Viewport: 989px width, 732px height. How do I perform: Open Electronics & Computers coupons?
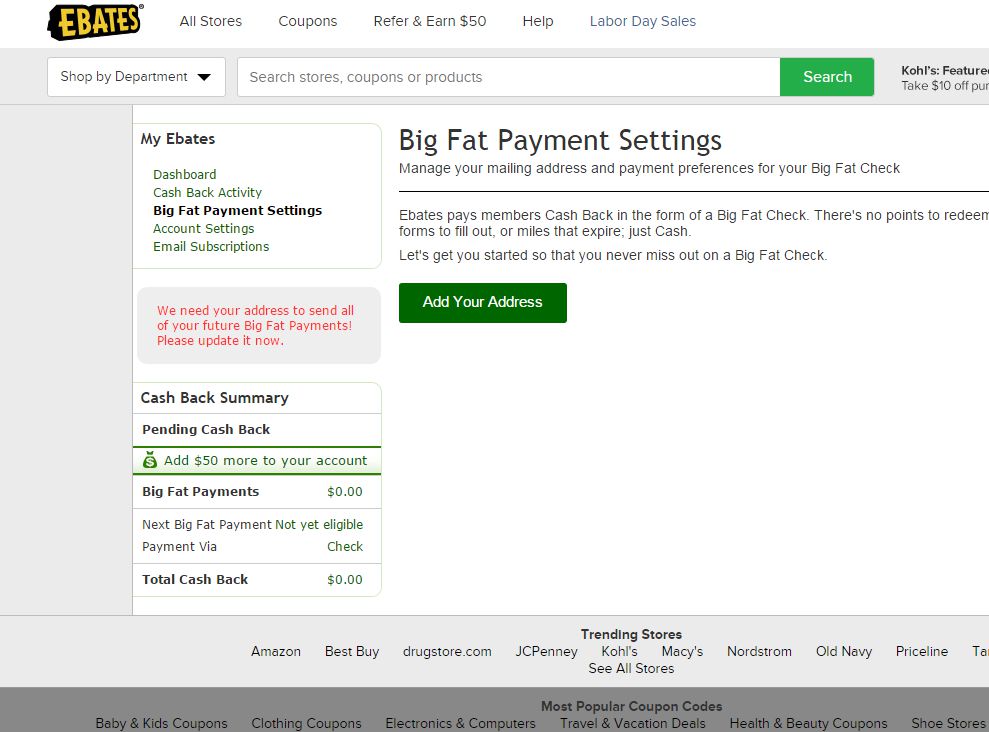(x=460, y=723)
